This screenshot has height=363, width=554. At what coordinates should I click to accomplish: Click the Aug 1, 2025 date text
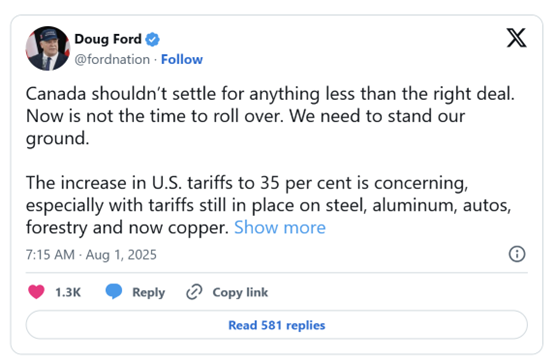tap(121, 254)
